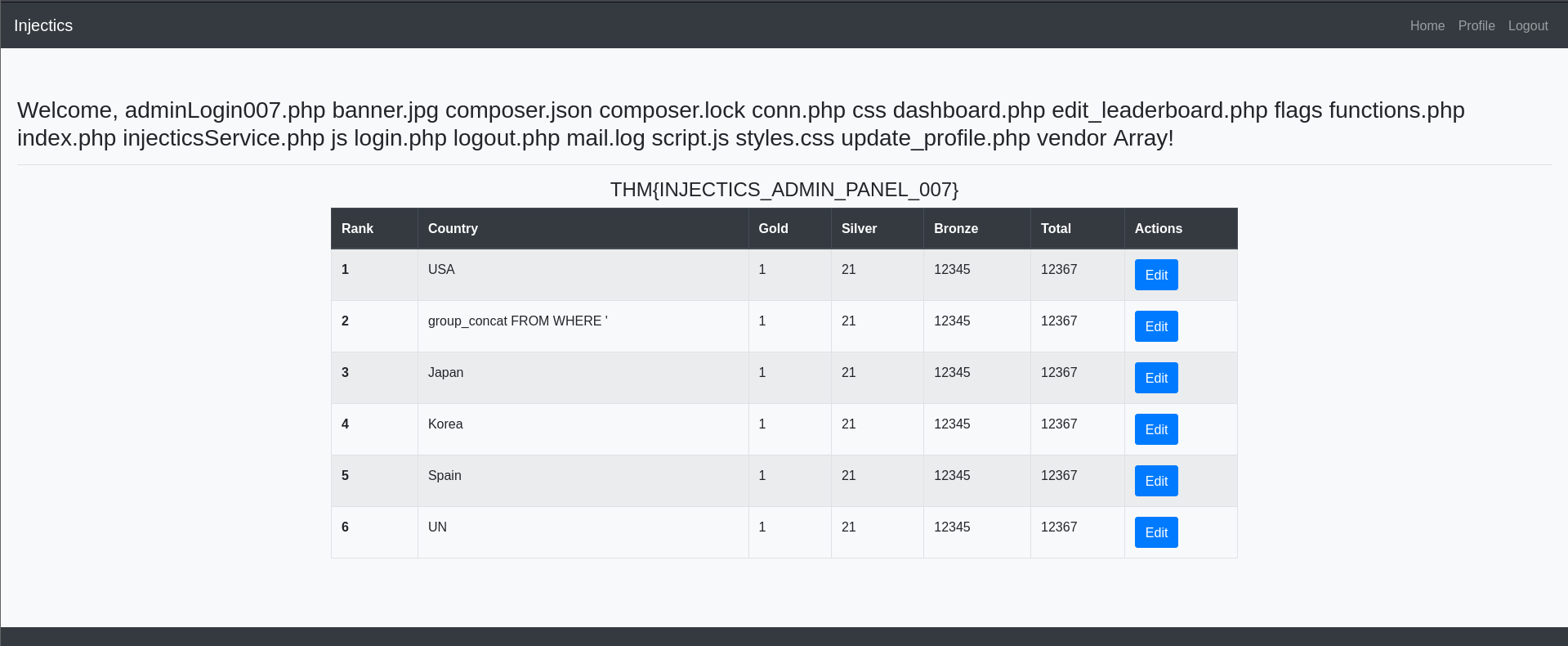The width and height of the screenshot is (1568, 646).
Task: Log out using the Logout link
Action: click(1527, 25)
